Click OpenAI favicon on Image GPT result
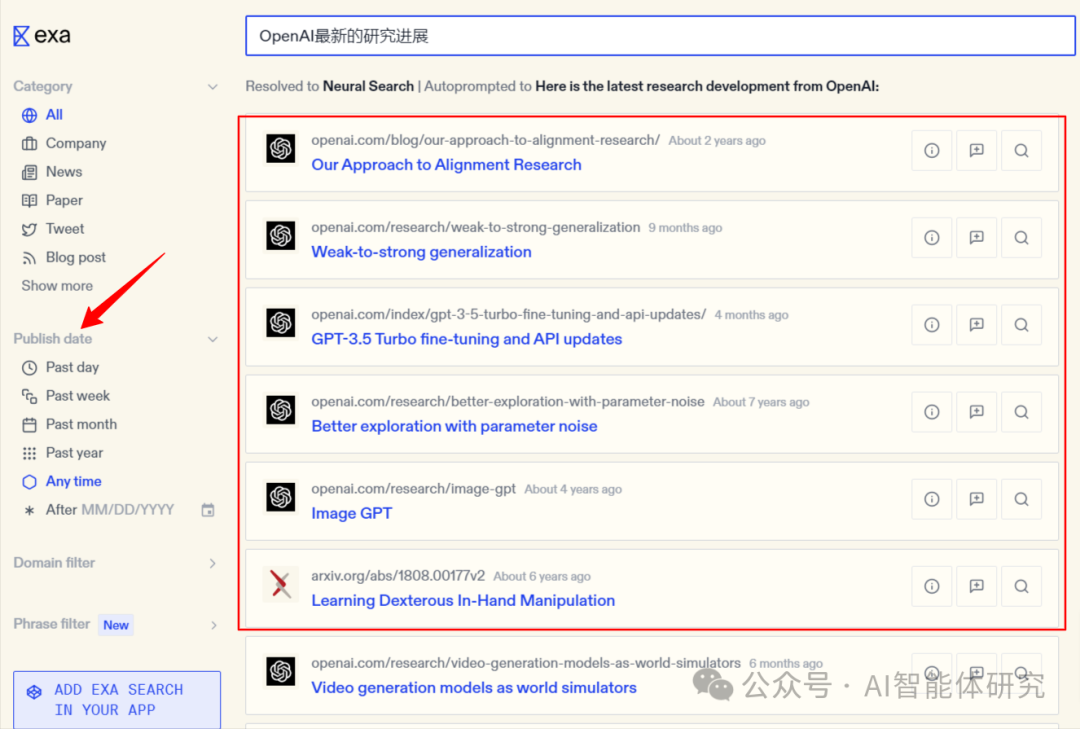Screen dimensions: 1080x729 [x=280, y=497]
